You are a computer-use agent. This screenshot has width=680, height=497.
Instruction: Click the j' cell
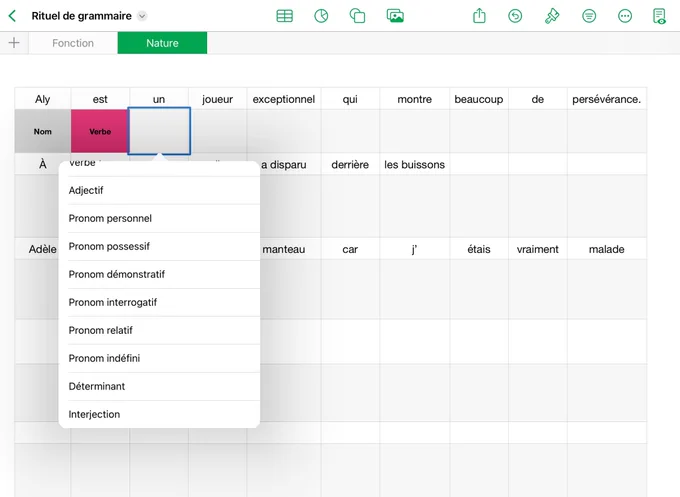[x=415, y=249]
